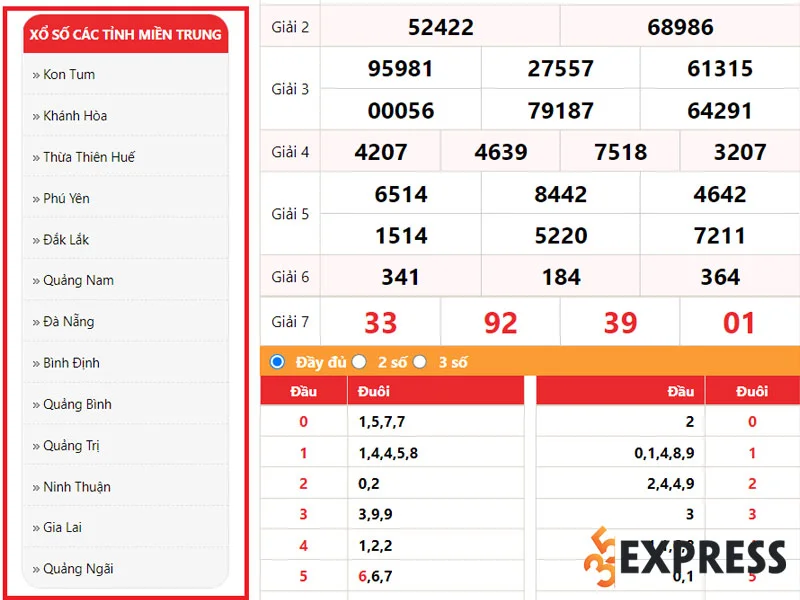The height and width of the screenshot is (600, 800).
Task: Click the Giải 5 number 1514
Action: coord(401,236)
